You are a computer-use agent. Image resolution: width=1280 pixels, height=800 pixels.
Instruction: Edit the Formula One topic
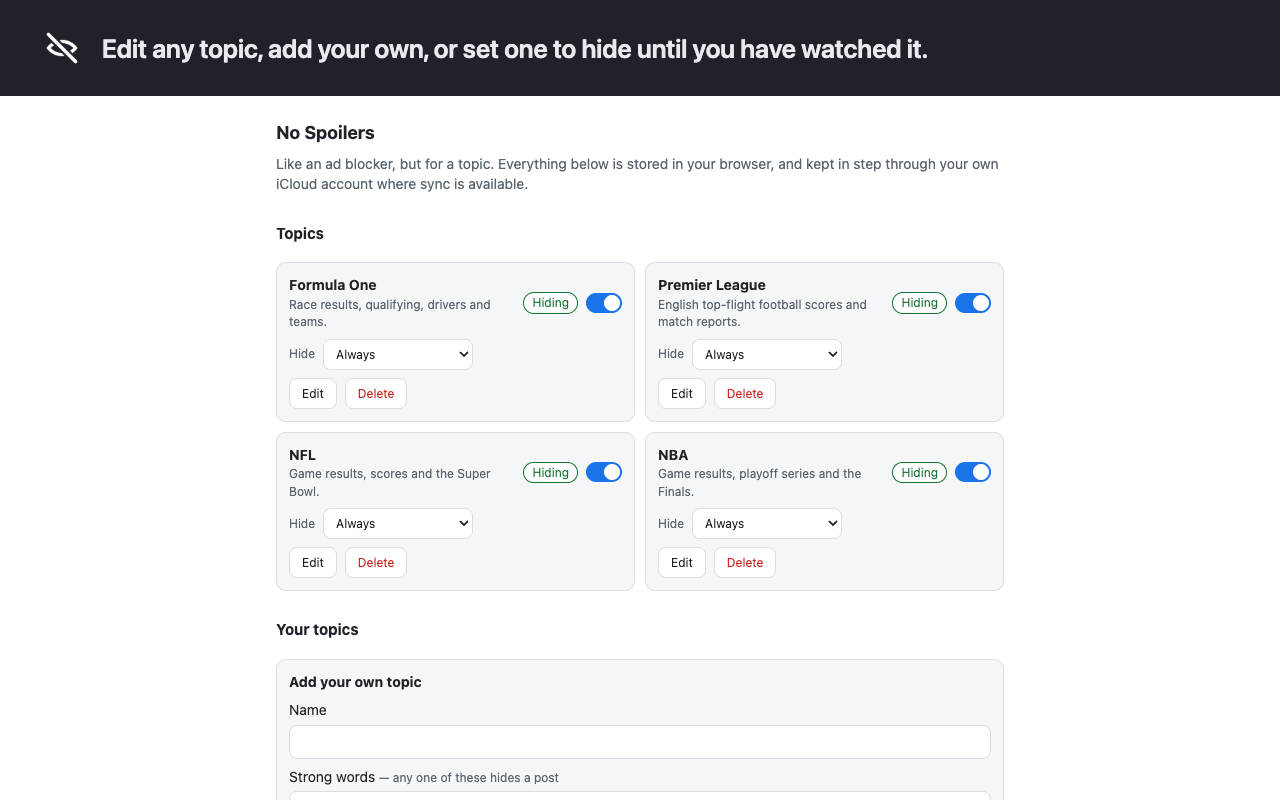click(313, 393)
